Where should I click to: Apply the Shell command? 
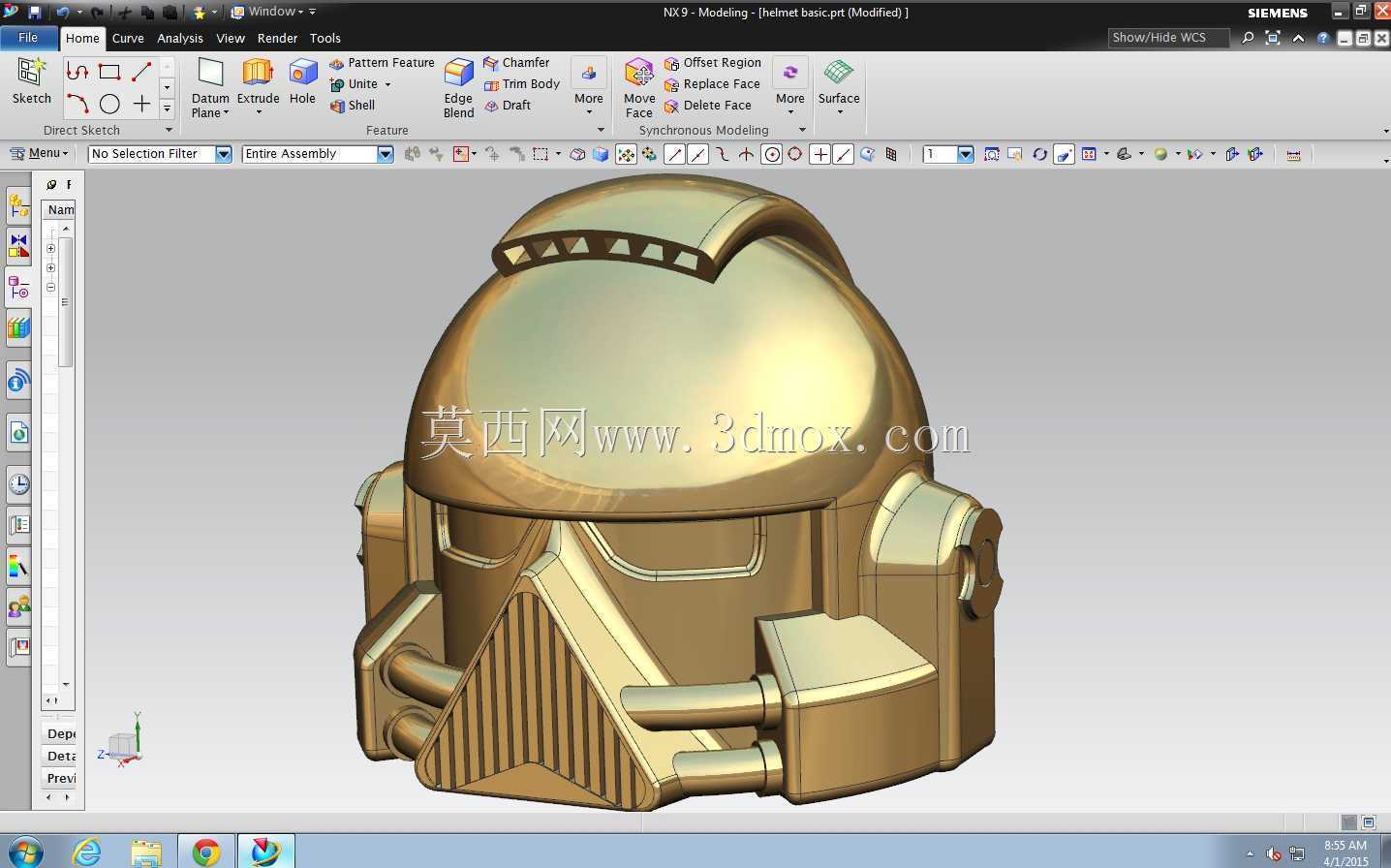click(x=353, y=106)
